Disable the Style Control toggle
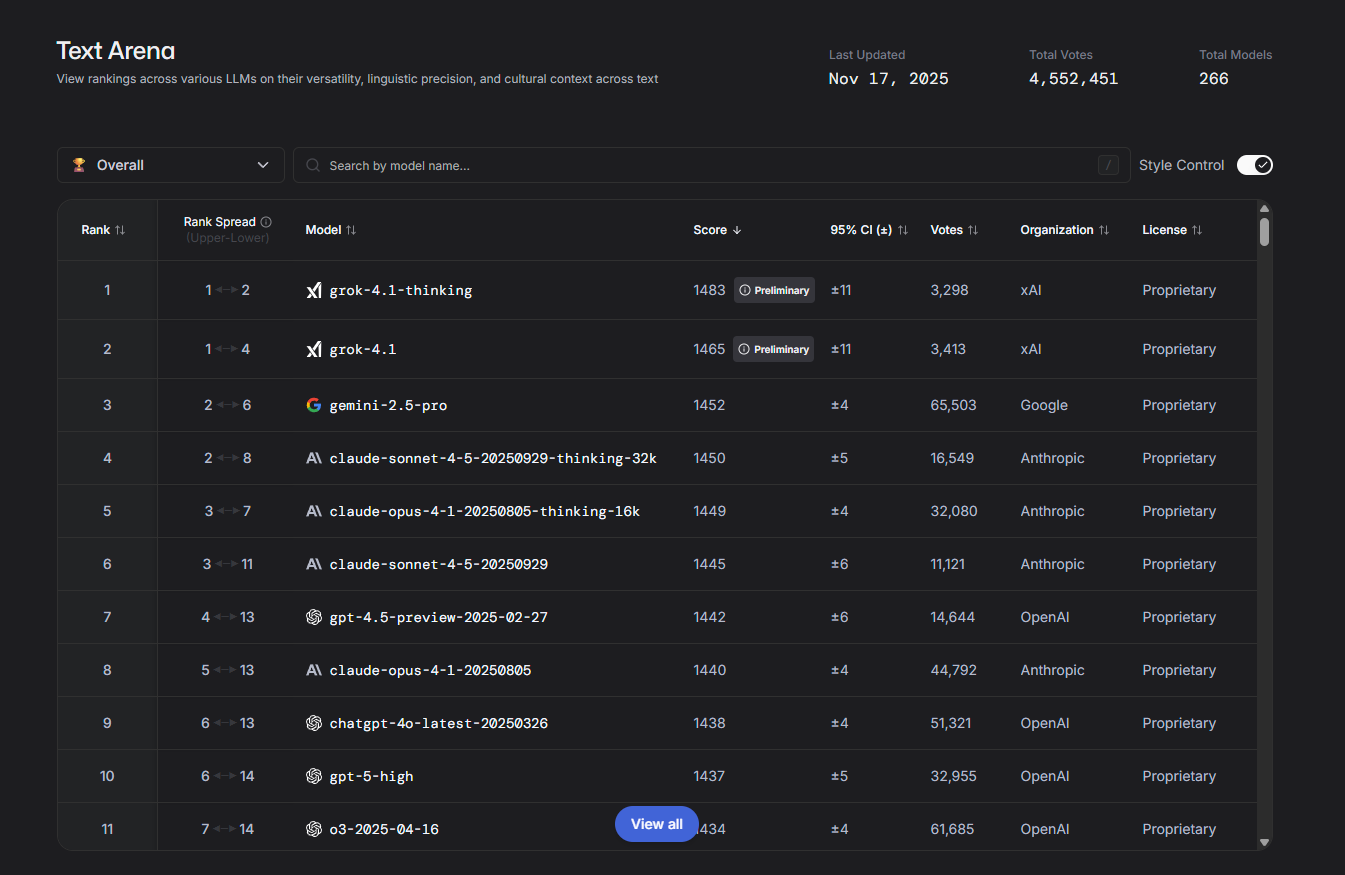 tap(1254, 164)
